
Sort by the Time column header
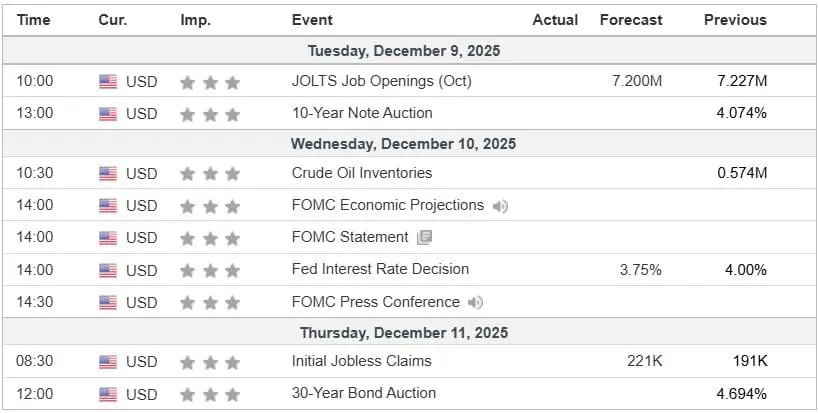click(x=34, y=20)
